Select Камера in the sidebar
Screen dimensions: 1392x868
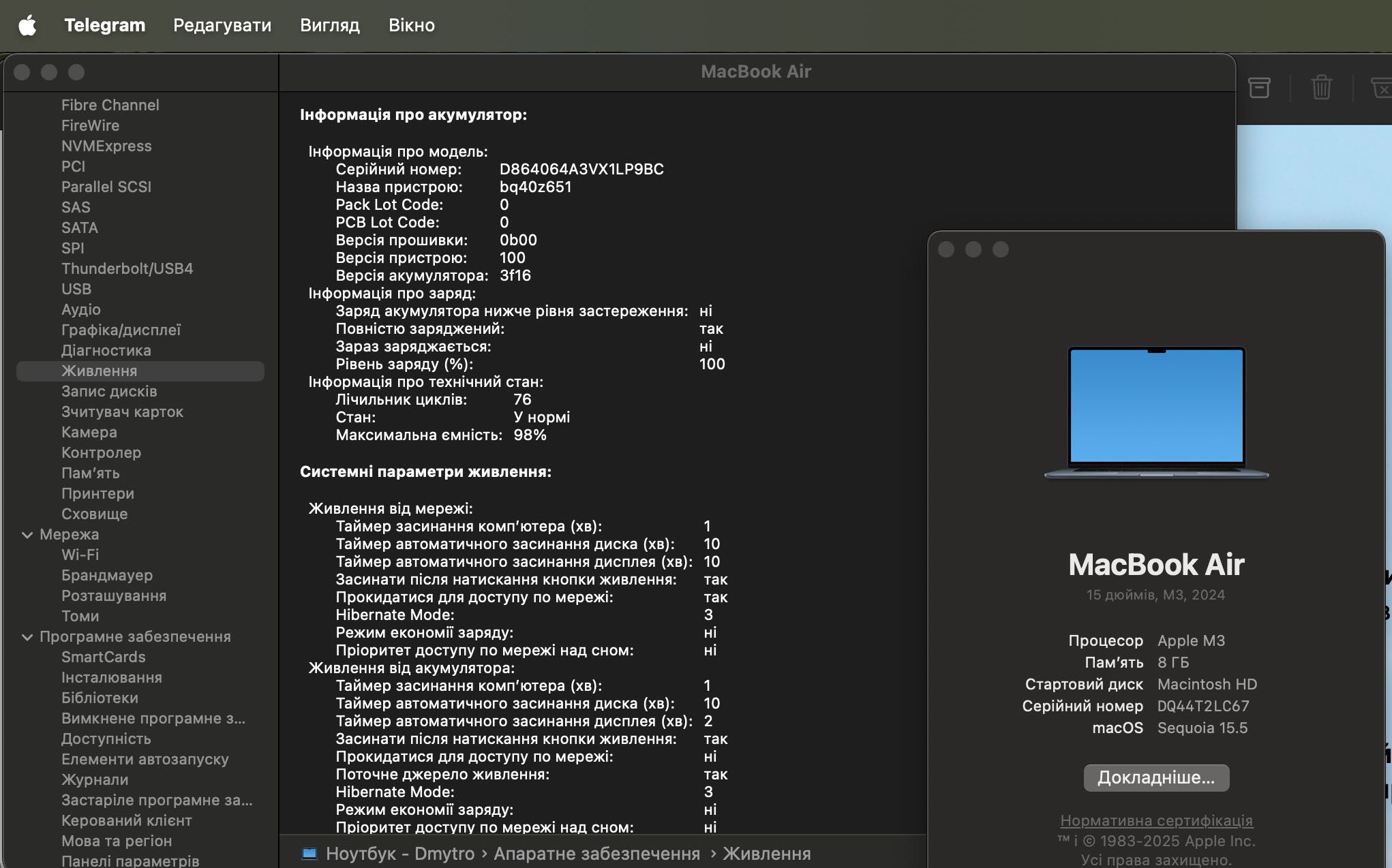[x=89, y=432]
